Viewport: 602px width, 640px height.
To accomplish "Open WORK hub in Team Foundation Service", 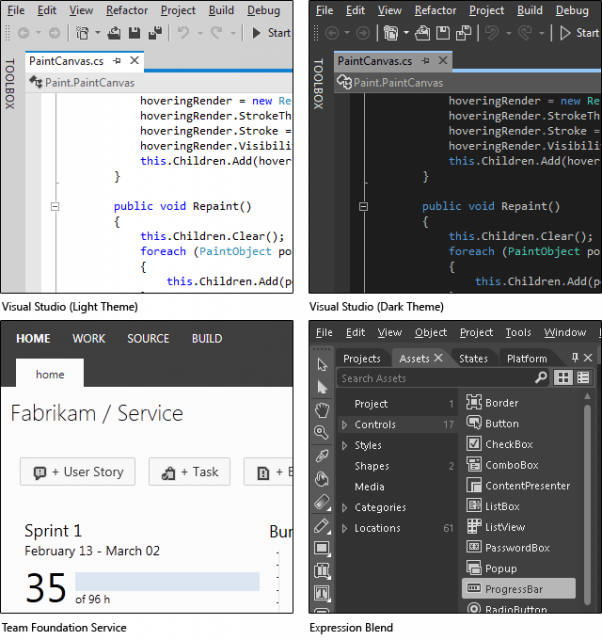I will point(89,338).
